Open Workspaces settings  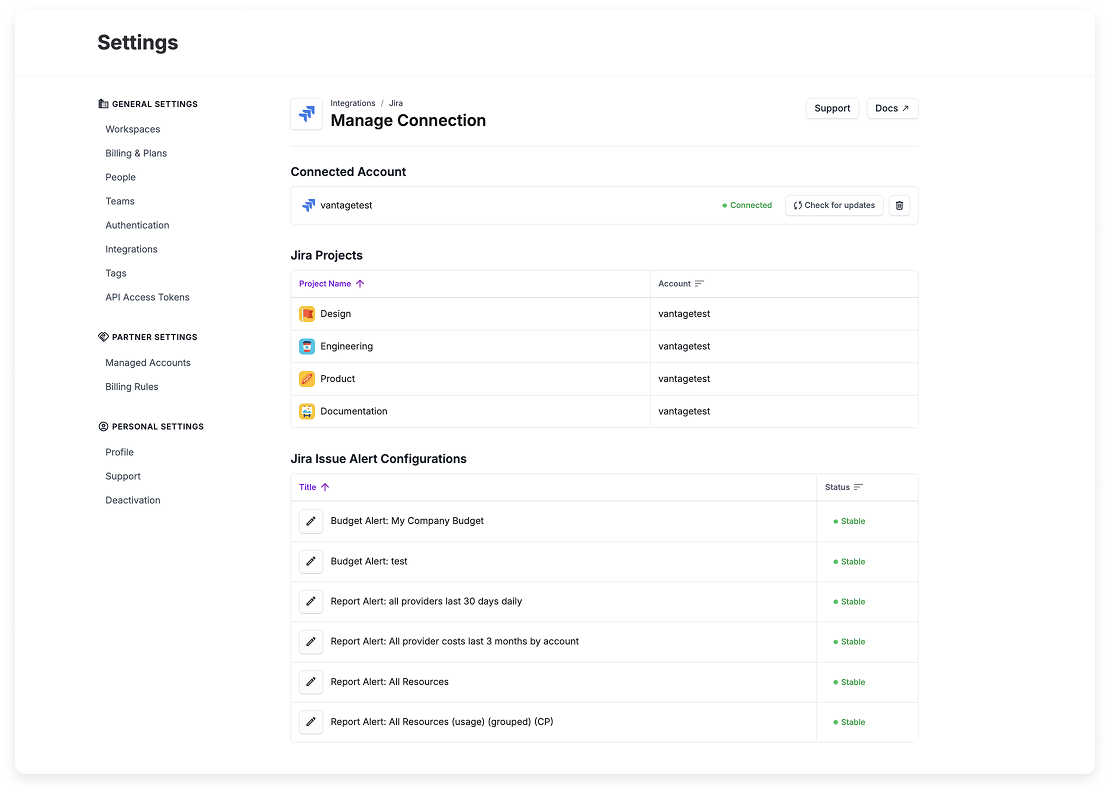[x=132, y=130]
